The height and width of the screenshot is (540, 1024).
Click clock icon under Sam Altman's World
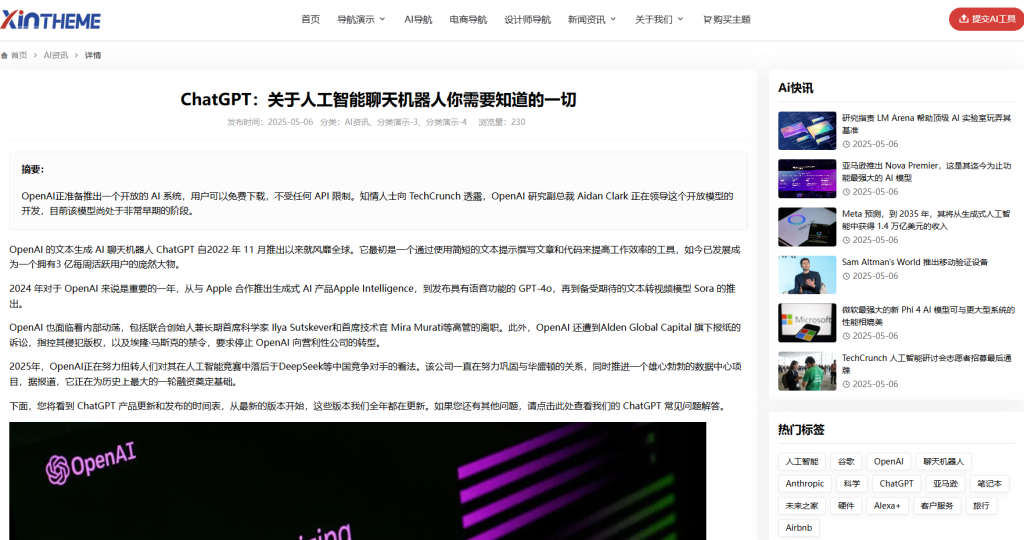[846, 276]
